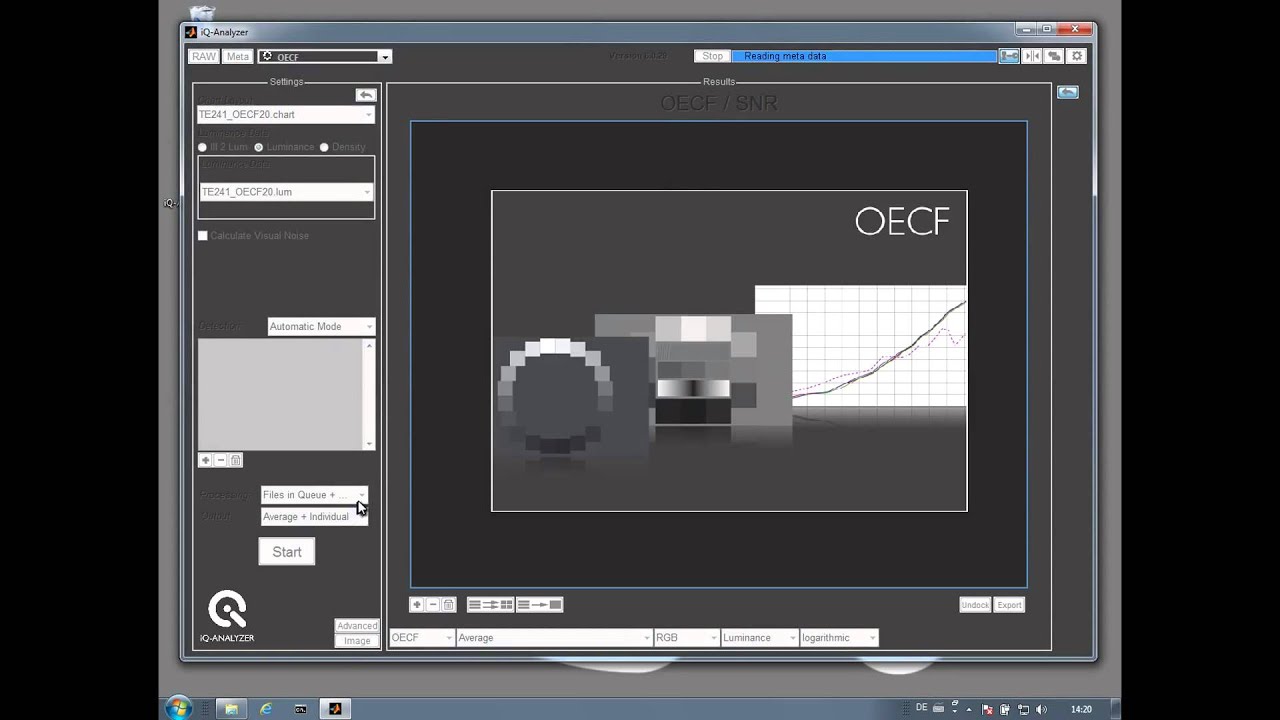Image resolution: width=1280 pixels, height=720 pixels.
Task: Add a result with the Results plus icon
Action: 417,605
